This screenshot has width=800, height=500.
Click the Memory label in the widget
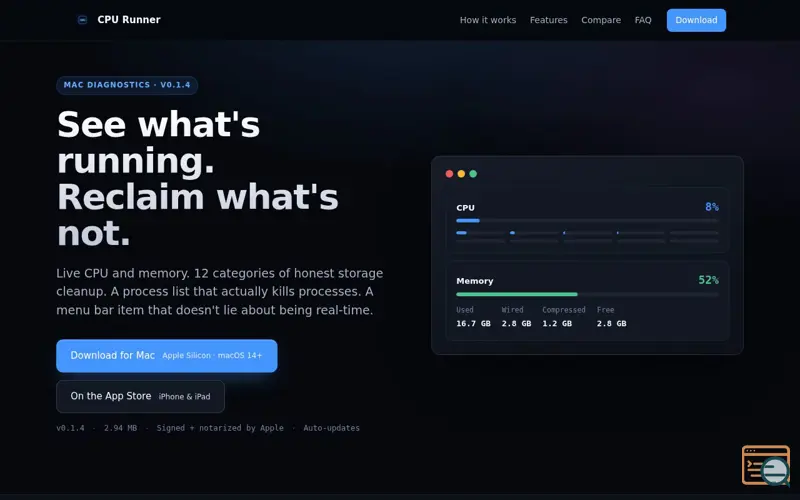pyautogui.click(x=474, y=281)
